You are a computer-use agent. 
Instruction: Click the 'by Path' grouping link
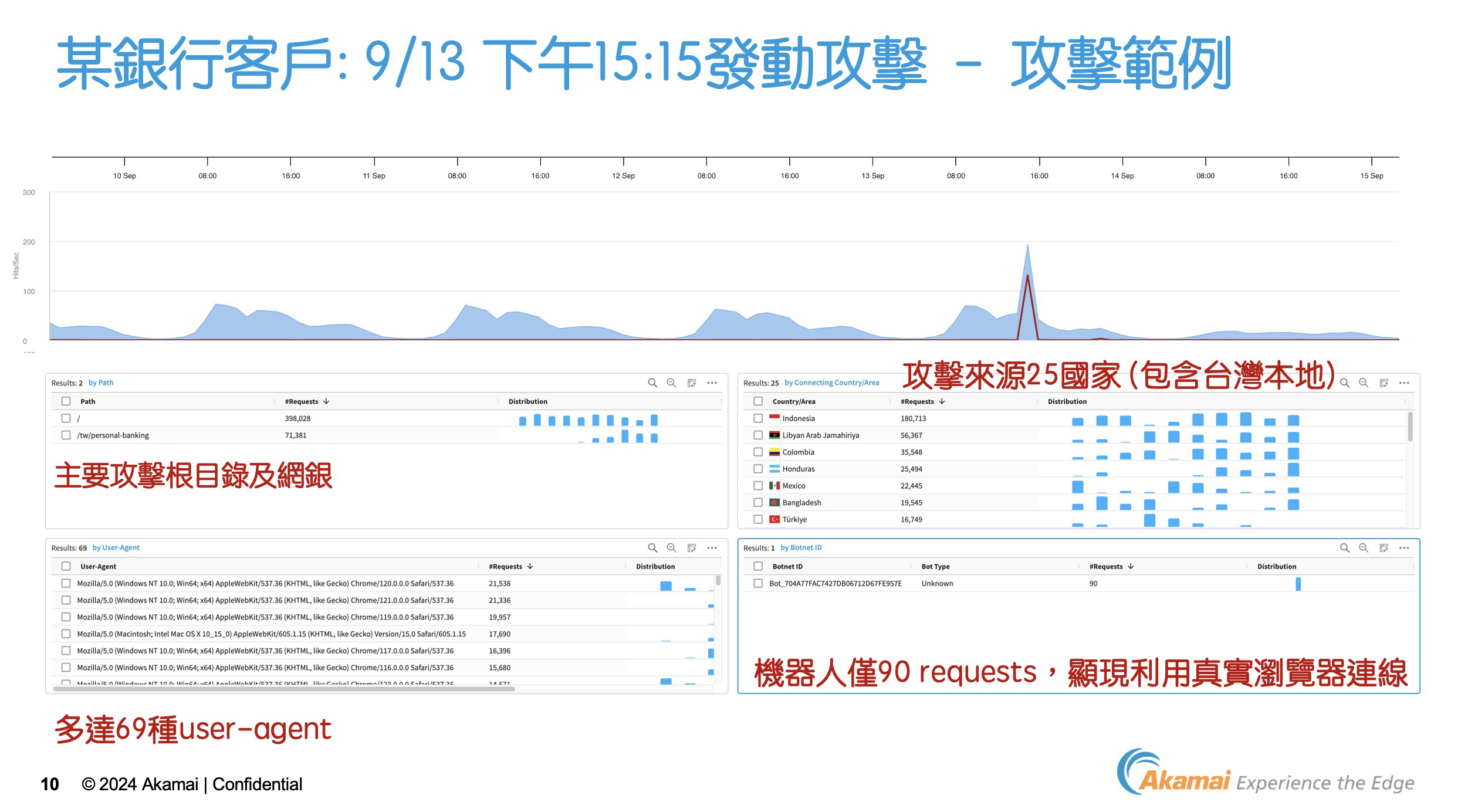click(101, 383)
